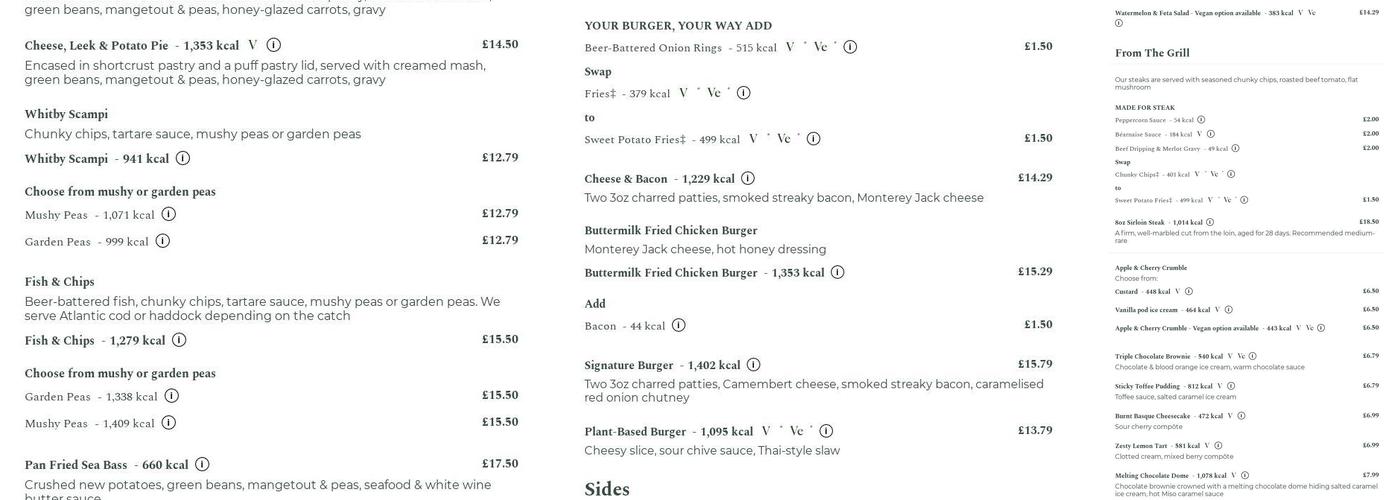1400x500 pixels.
Task: Show allergen info for Cheese & Bacon burger
Action: 748,178
